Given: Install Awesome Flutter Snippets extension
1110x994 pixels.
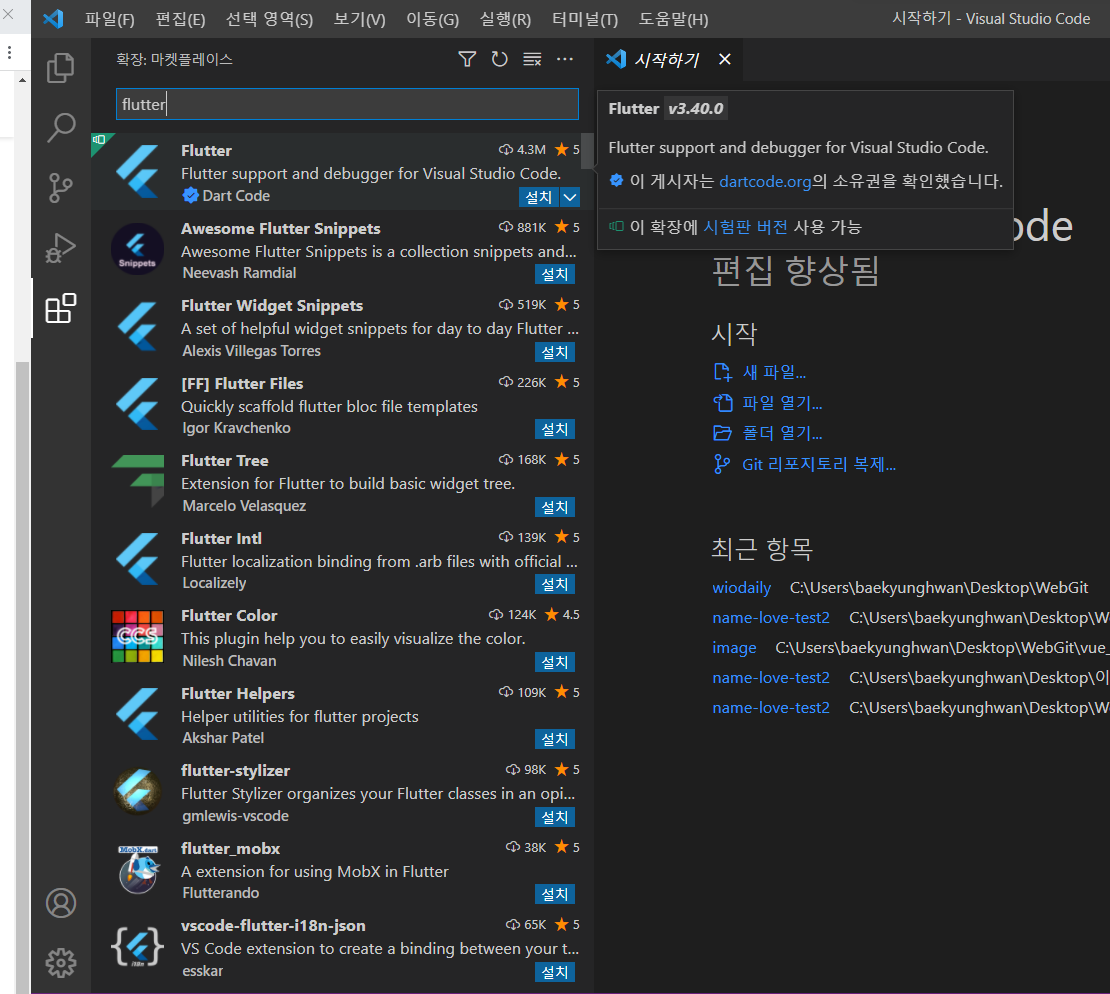Looking at the screenshot, I should 555,274.
